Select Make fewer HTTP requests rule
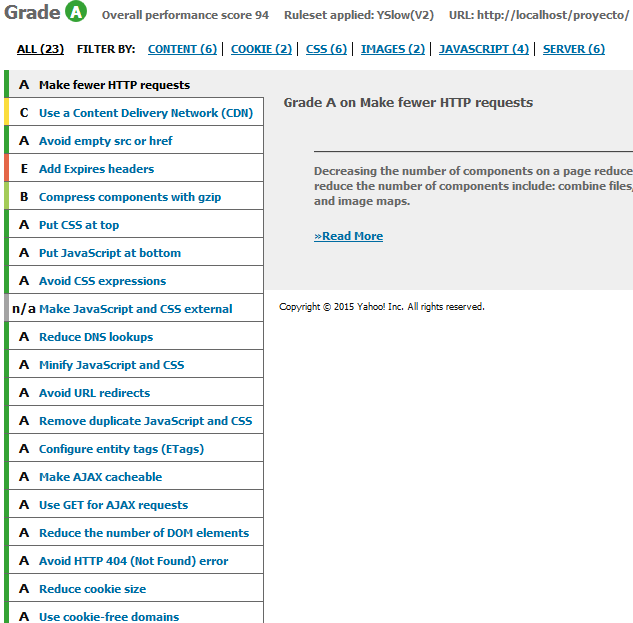This screenshot has width=633, height=623. [x=114, y=85]
